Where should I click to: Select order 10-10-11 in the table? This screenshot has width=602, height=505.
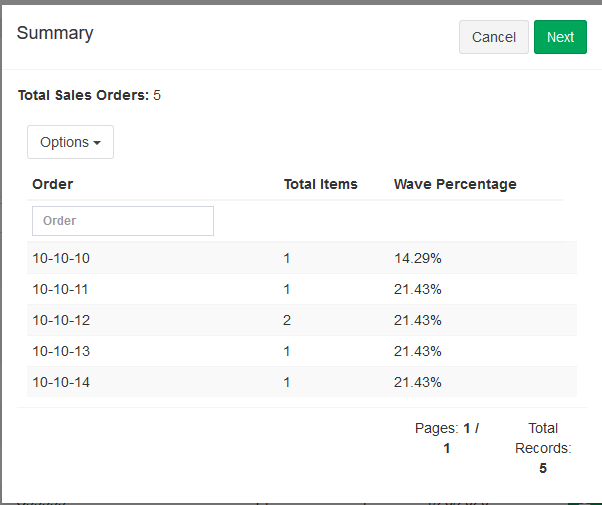click(x=61, y=289)
